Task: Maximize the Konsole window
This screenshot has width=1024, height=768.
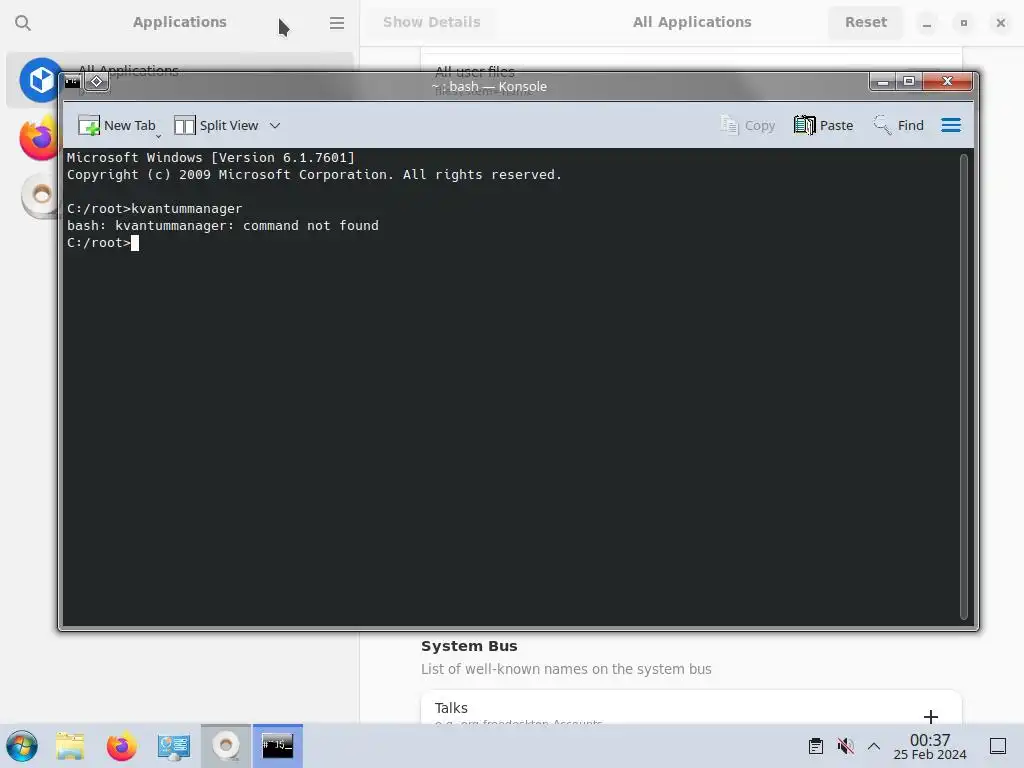Action: (x=908, y=82)
